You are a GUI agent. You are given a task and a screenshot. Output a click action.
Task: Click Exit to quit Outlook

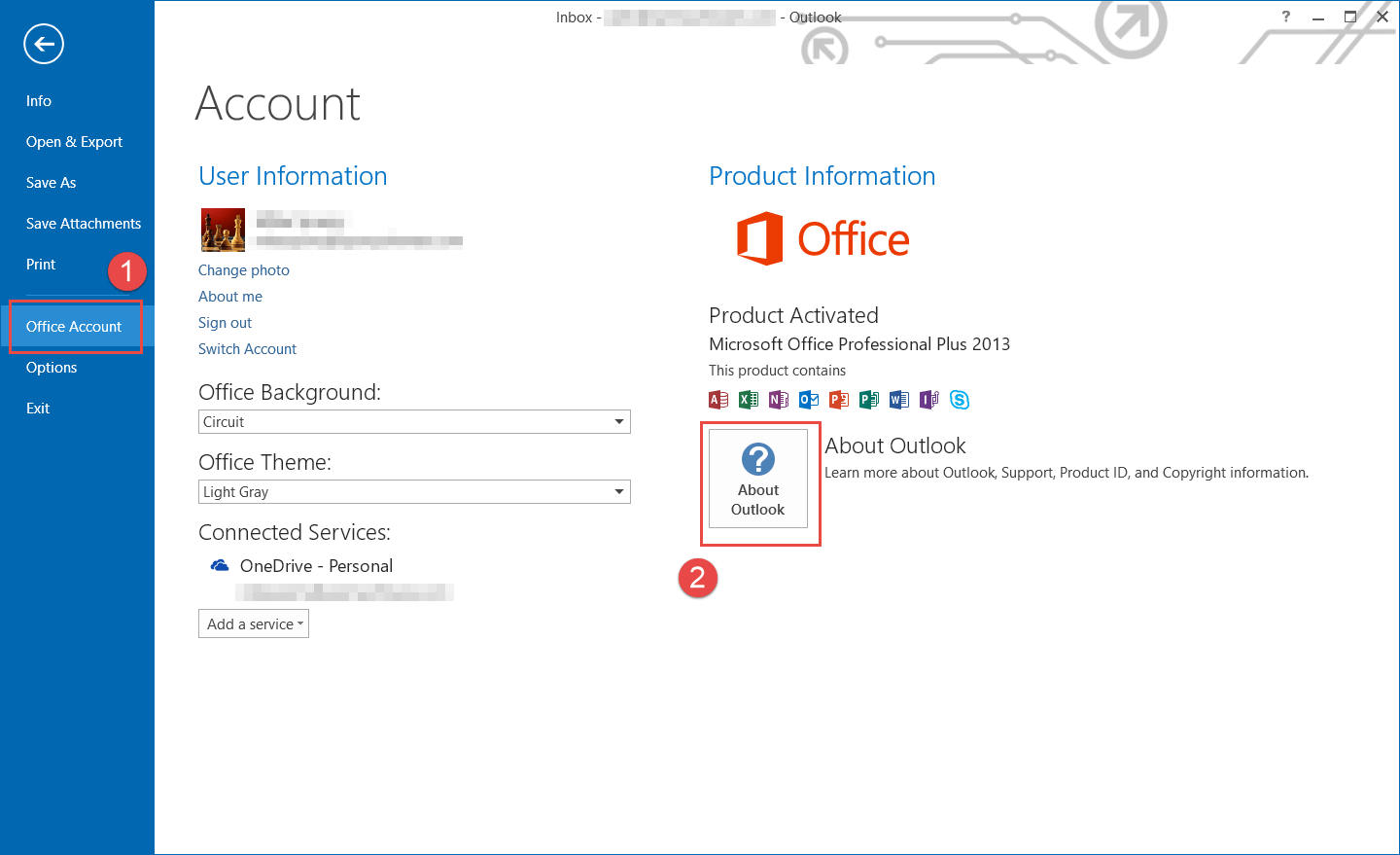(x=38, y=409)
